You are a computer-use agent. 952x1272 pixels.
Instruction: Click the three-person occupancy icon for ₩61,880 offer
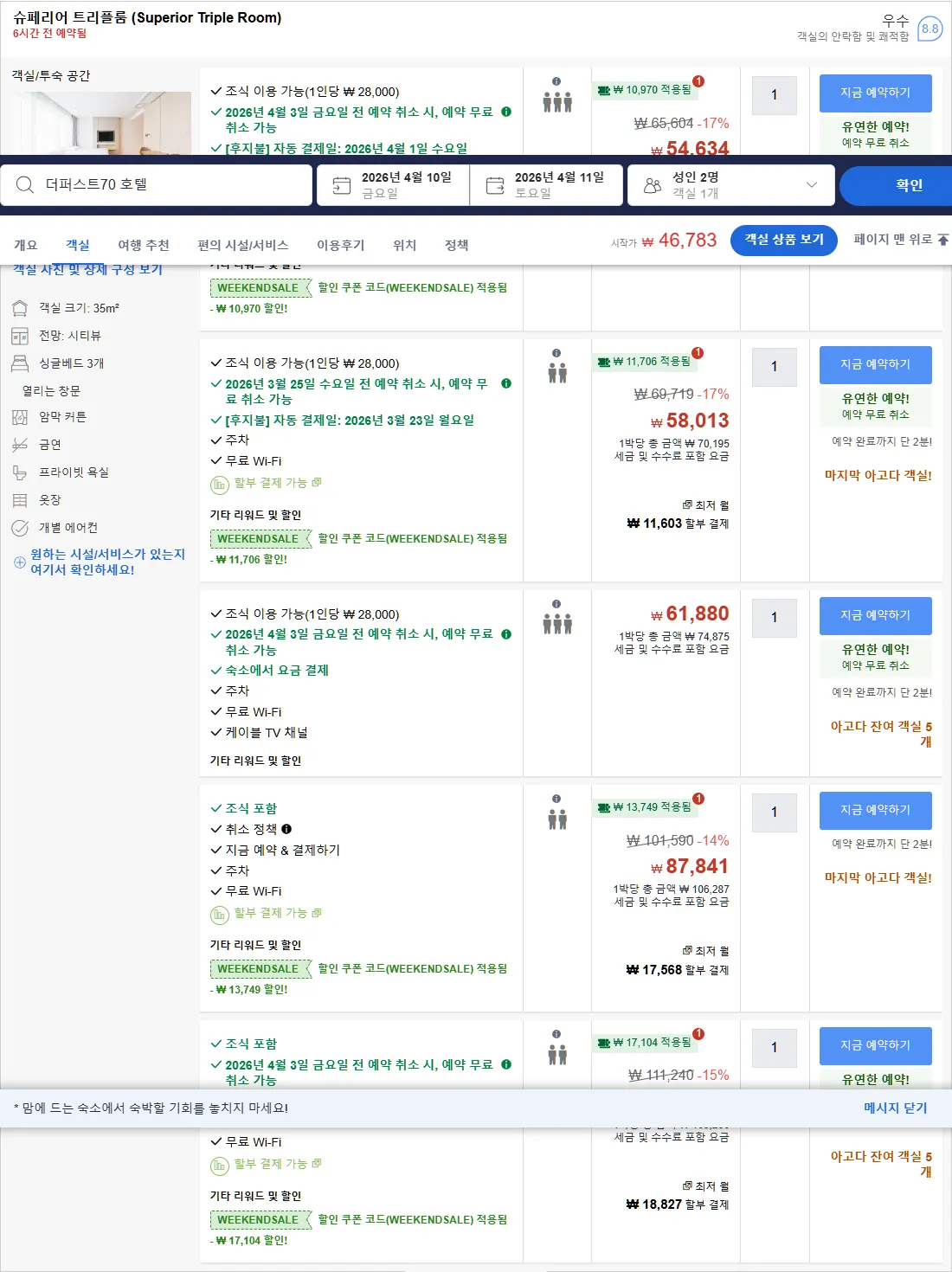pos(557,624)
